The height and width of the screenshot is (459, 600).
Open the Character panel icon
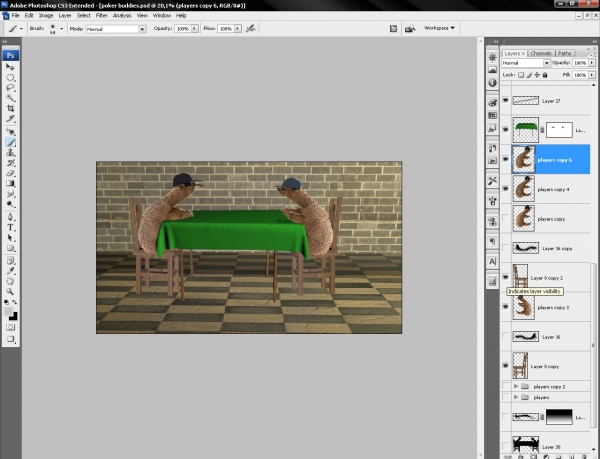coord(492,262)
